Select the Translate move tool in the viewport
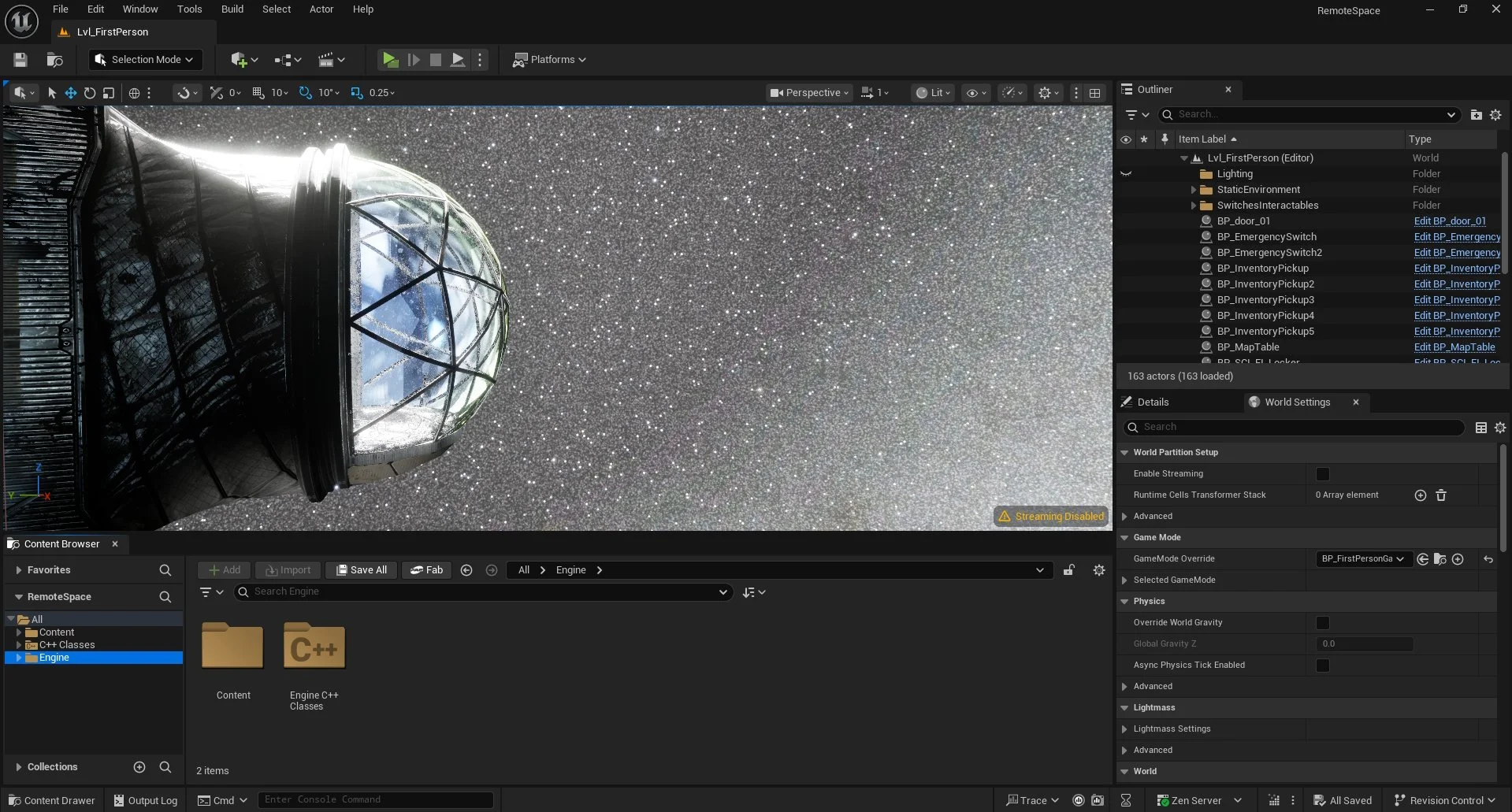This screenshot has width=1512, height=812. click(x=70, y=93)
